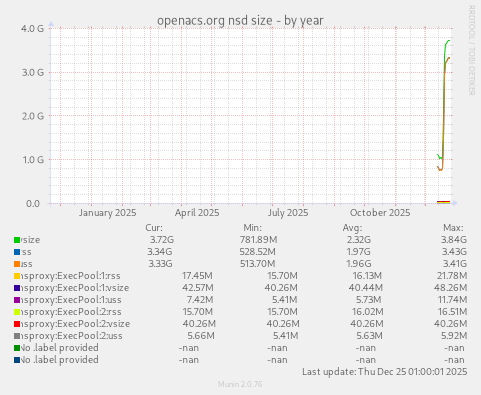Click the 'nsproxy:ExecPool:1:vsize' legend label

tap(75, 288)
